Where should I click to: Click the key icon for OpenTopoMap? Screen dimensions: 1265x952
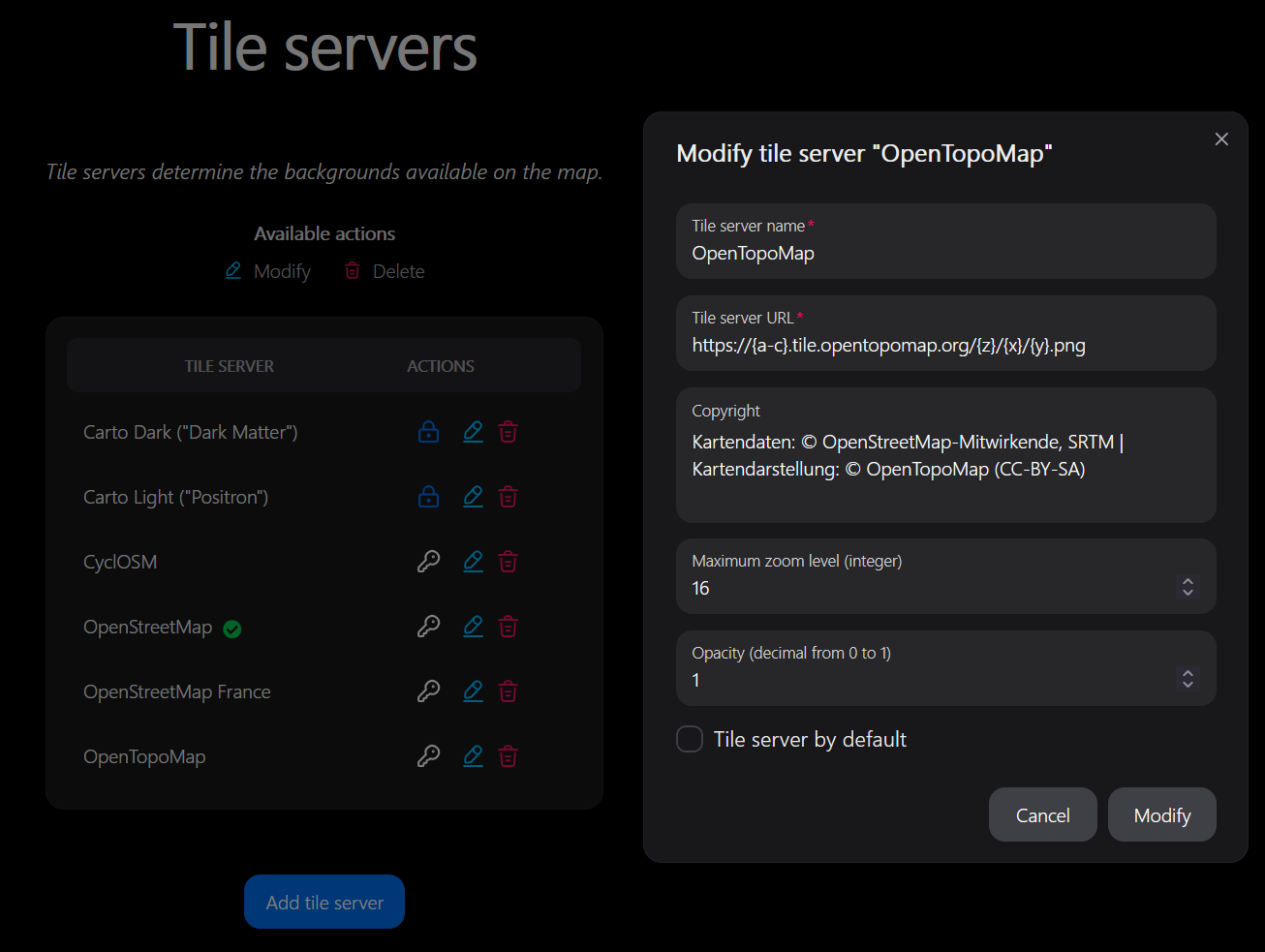(x=428, y=756)
